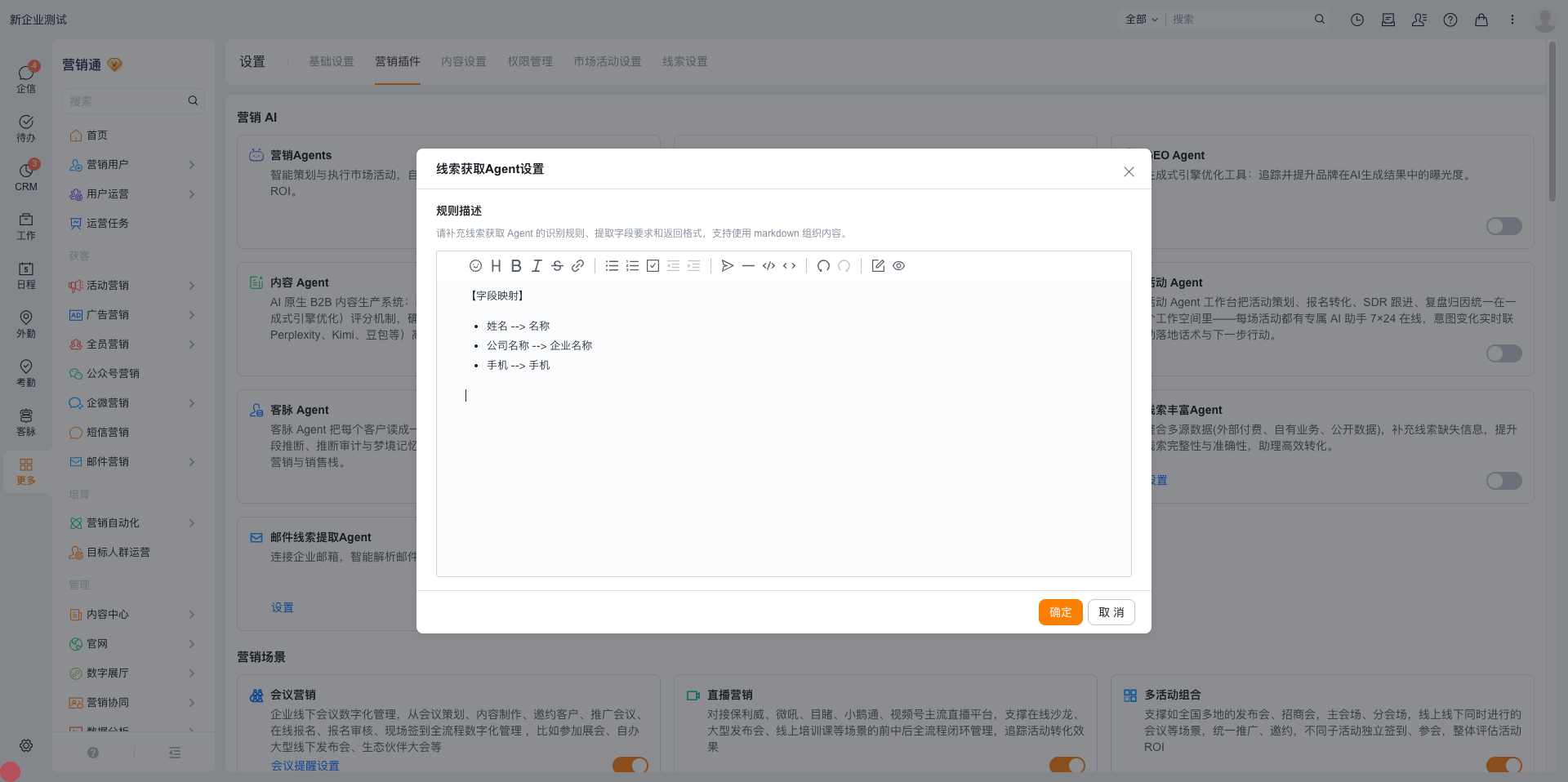
Task: Insert a hyperlink via the link icon
Action: pos(577,266)
